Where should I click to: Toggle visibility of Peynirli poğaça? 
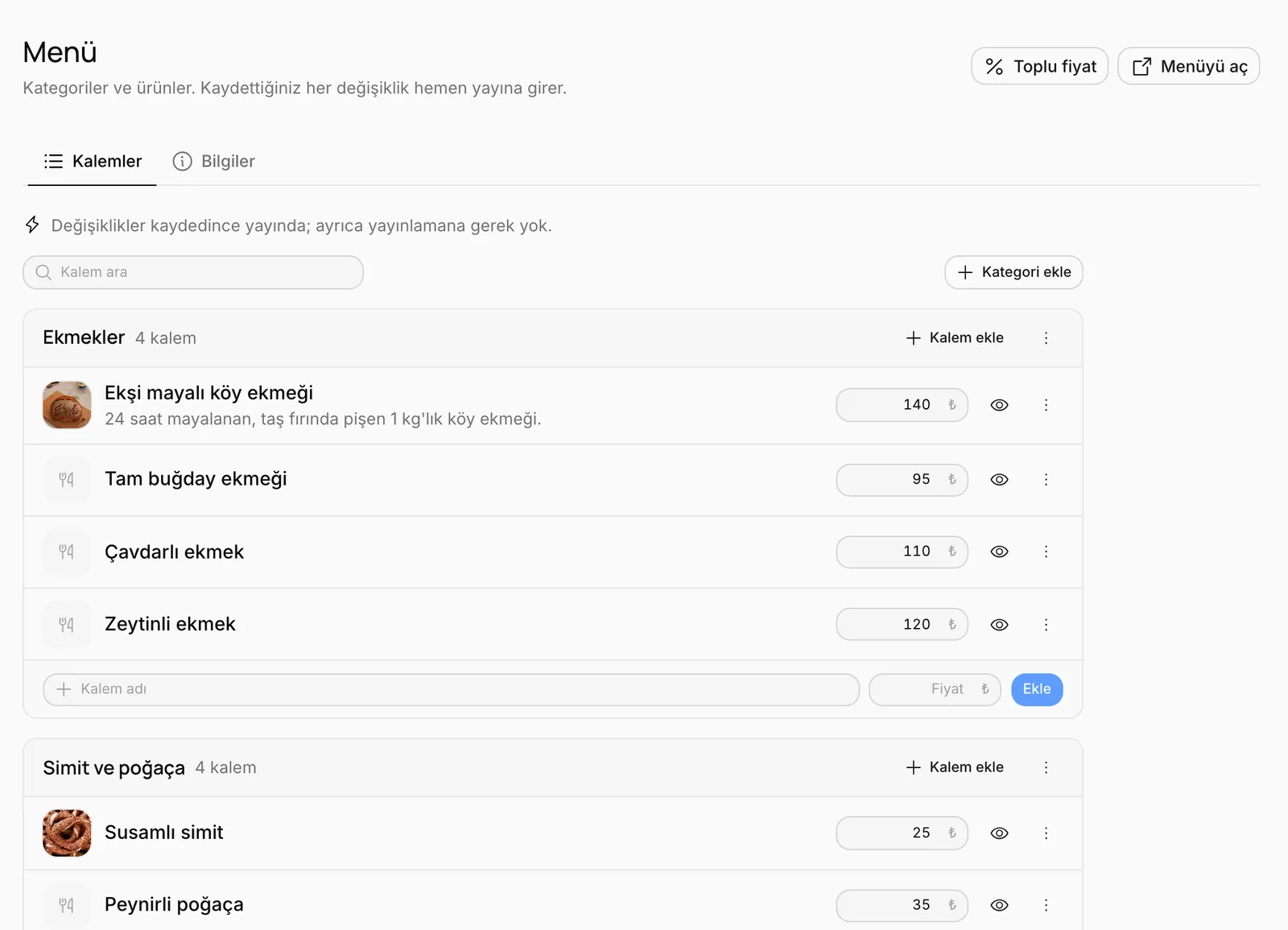click(x=999, y=905)
